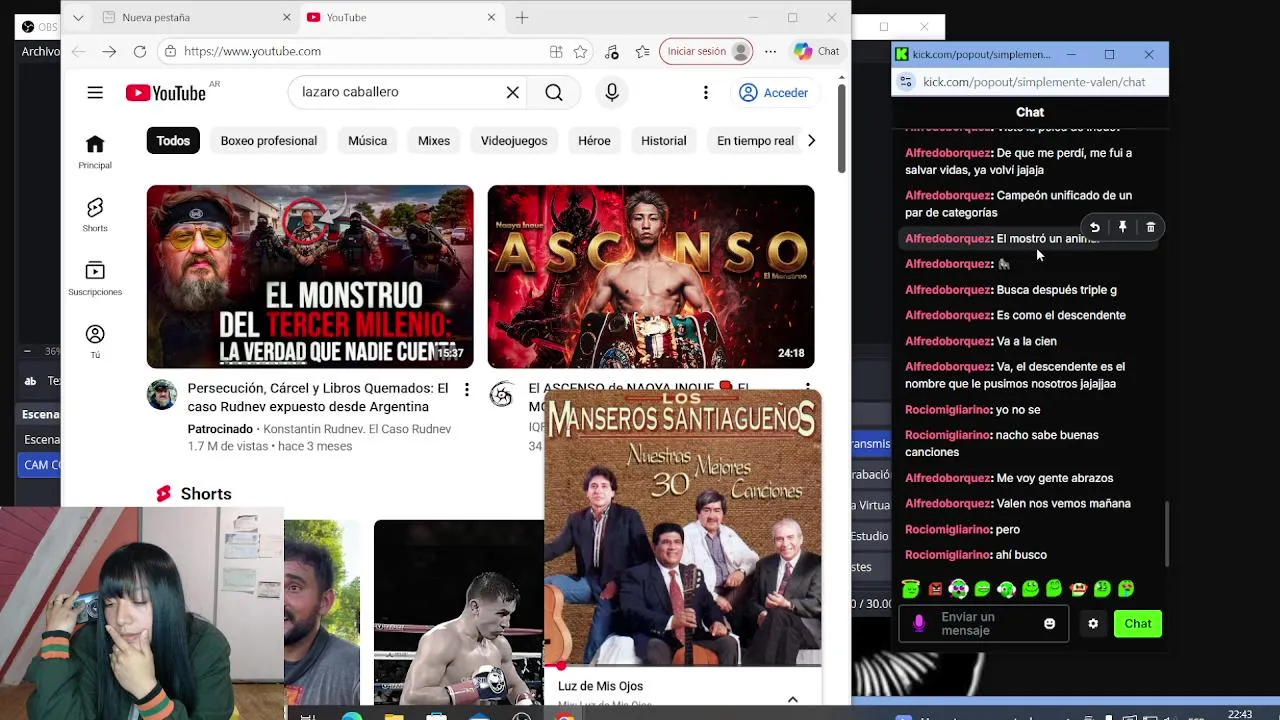Open Kick chat settings gear
This screenshot has height=720, width=1280.
tap(1093, 624)
